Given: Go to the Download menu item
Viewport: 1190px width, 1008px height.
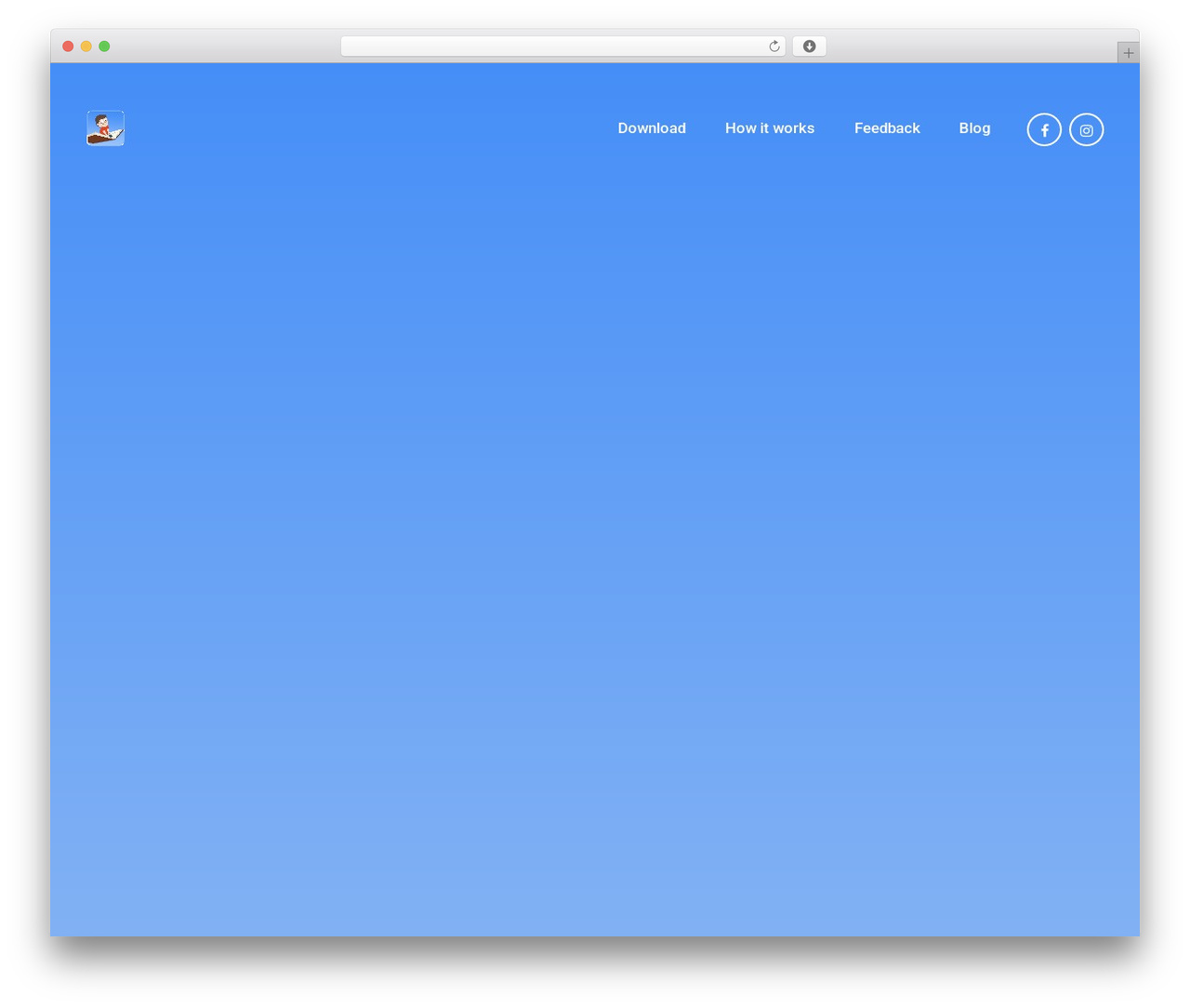Looking at the screenshot, I should point(652,128).
